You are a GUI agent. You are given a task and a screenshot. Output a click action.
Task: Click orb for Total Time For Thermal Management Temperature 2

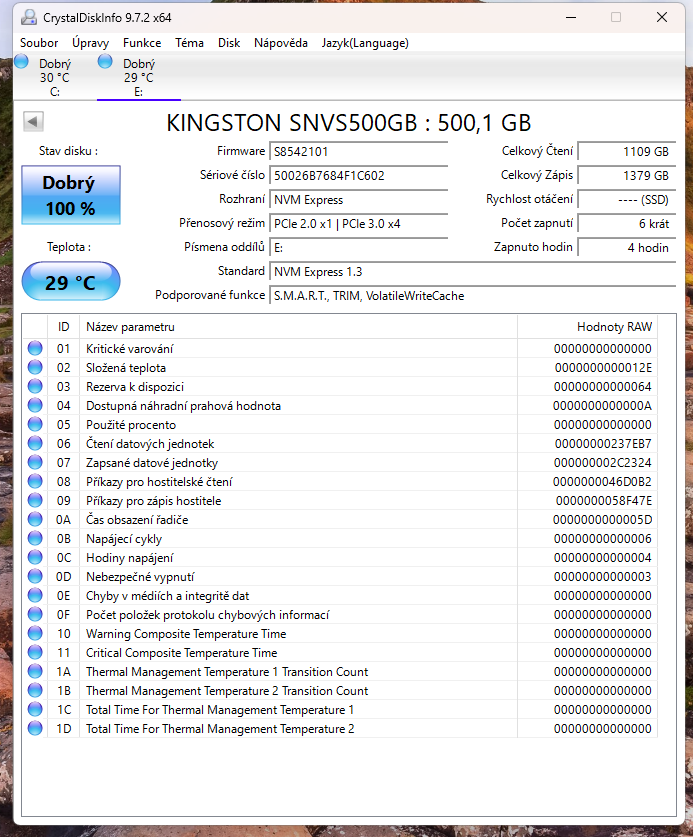pyautogui.click(x=35, y=729)
